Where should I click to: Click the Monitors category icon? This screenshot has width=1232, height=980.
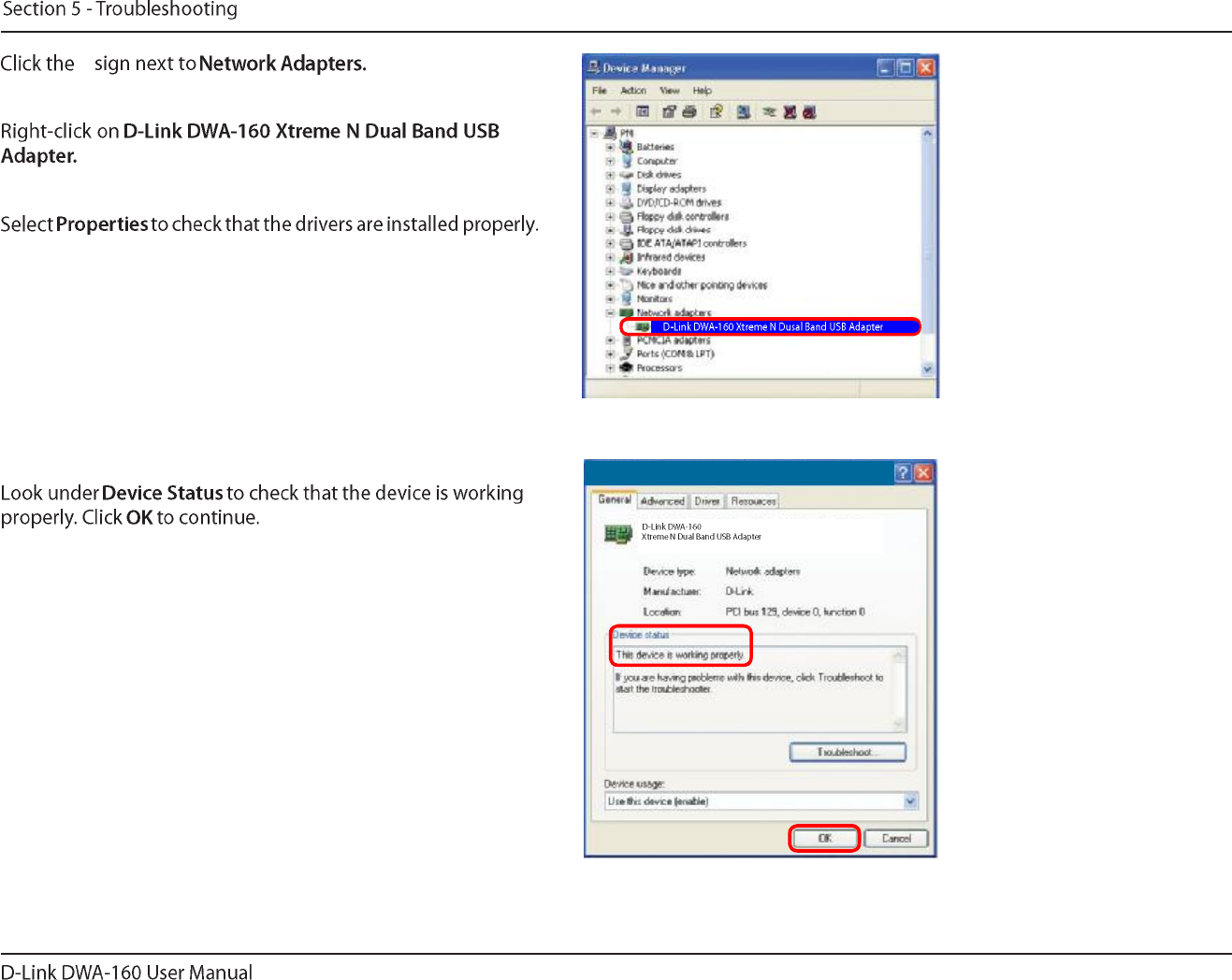tap(627, 299)
